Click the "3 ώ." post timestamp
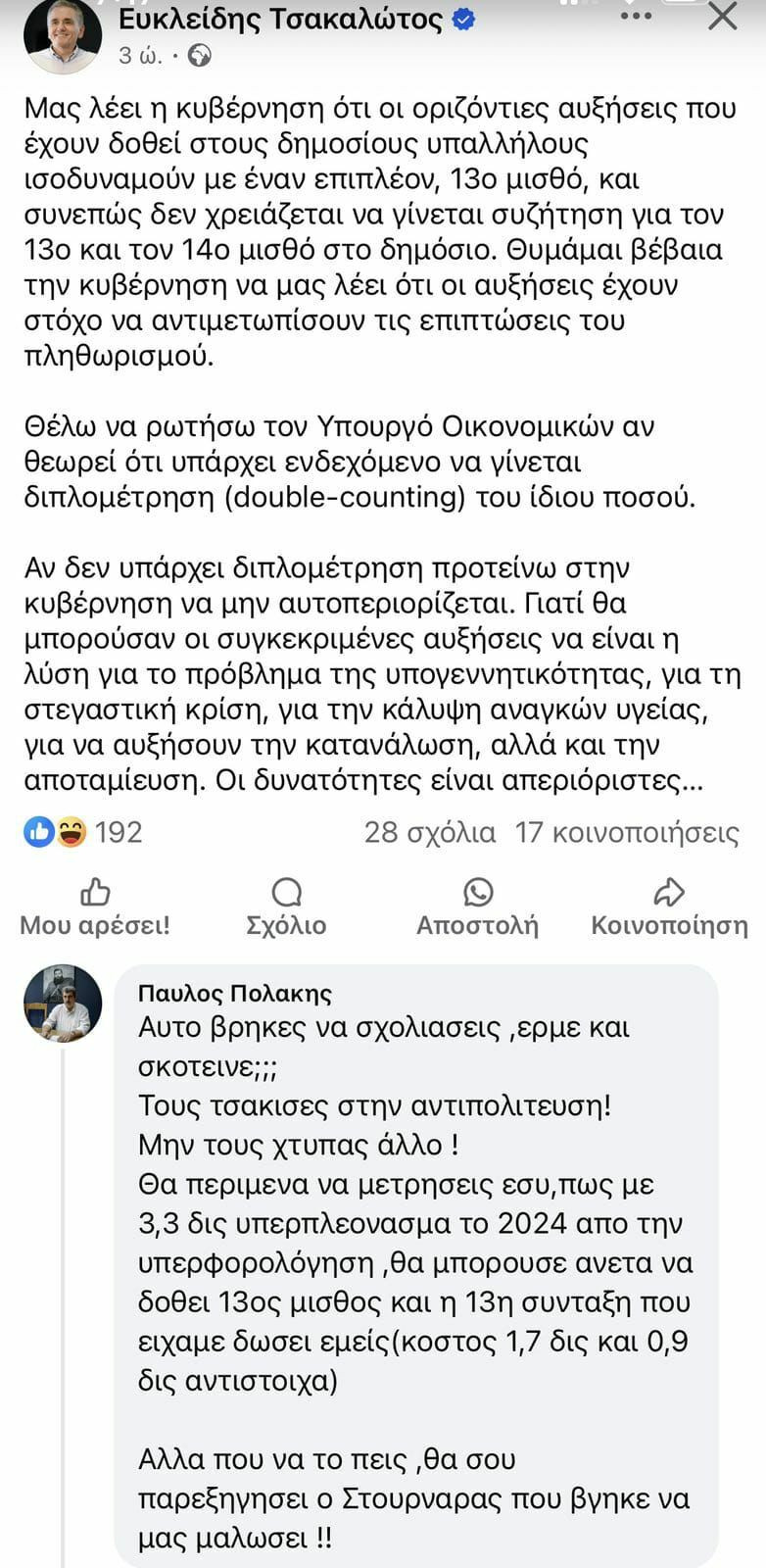The width and height of the screenshot is (766, 1568). pyautogui.click(x=139, y=56)
